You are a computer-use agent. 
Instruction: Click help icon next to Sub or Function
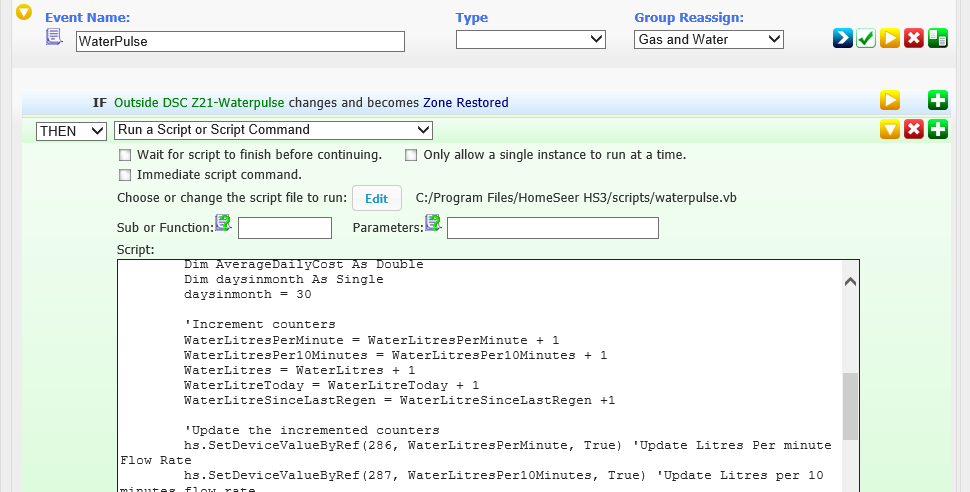coord(223,223)
